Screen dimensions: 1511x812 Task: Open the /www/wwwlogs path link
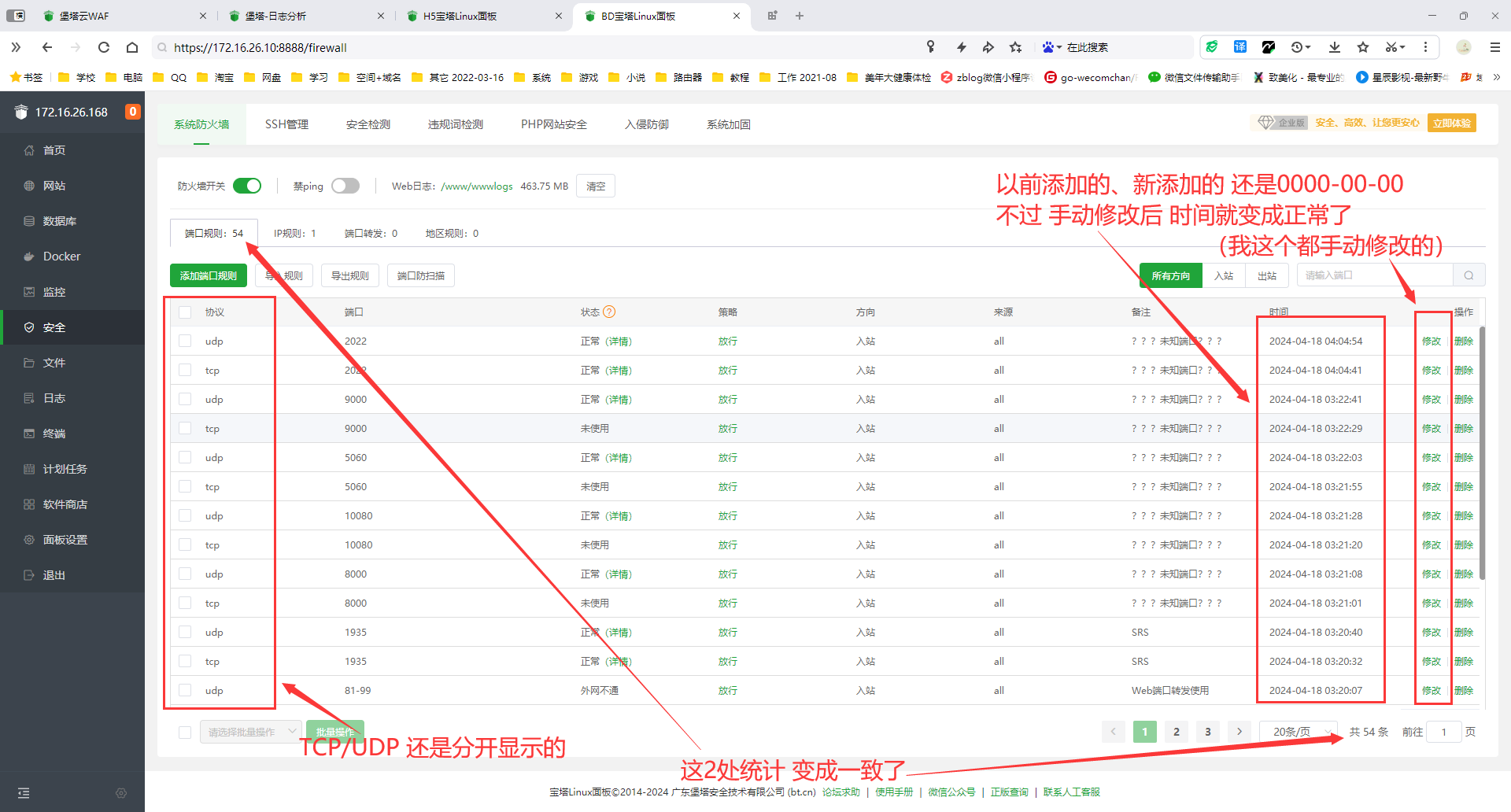tap(477, 186)
